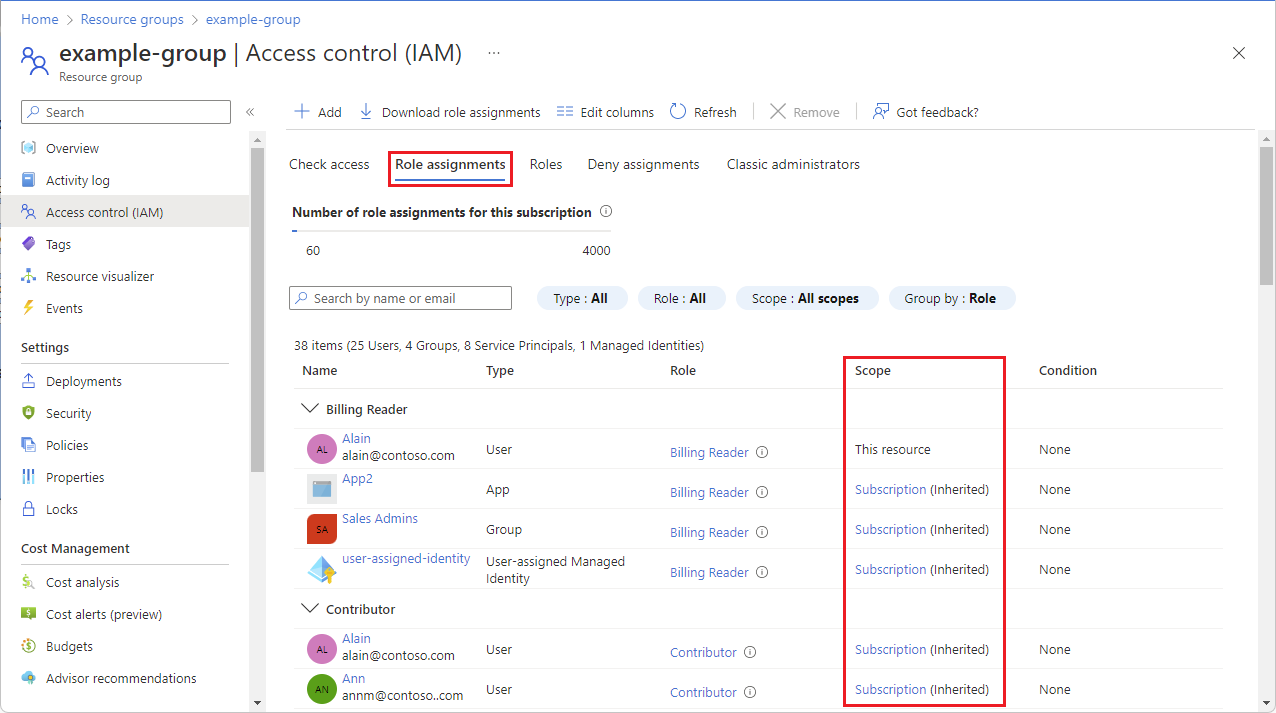Select the Resource visualizer icon
The height and width of the screenshot is (713, 1276).
tap(31, 276)
